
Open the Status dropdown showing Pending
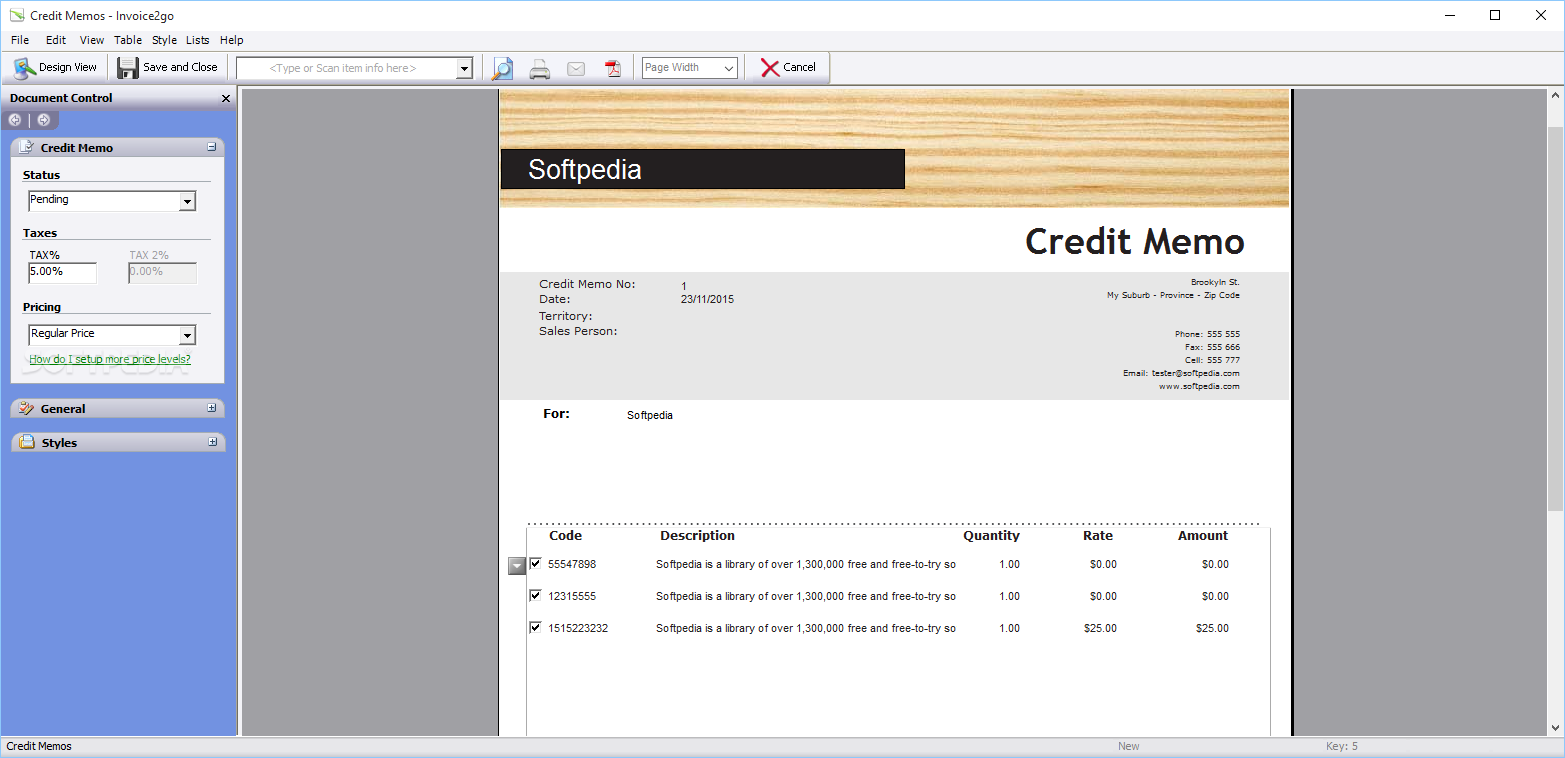(x=187, y=201)
